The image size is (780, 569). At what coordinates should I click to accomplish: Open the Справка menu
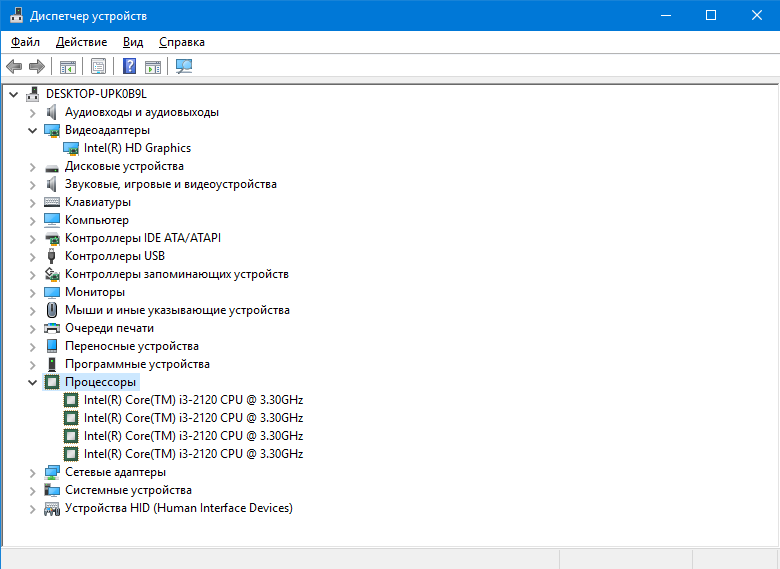[181, 42]
